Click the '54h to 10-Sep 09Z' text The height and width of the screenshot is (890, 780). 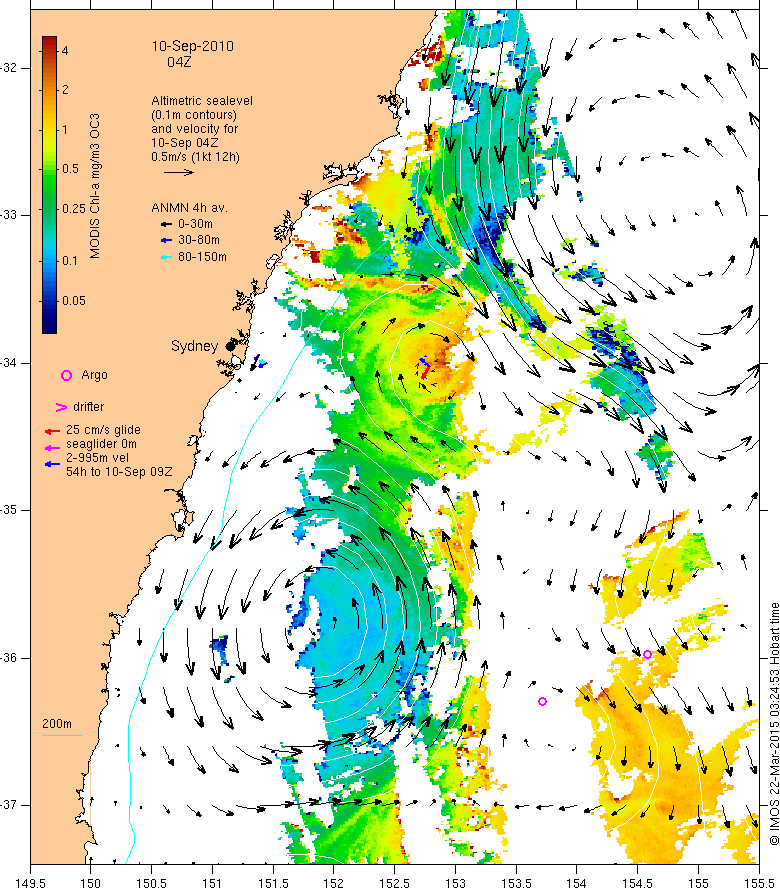(x=119, y=472)
